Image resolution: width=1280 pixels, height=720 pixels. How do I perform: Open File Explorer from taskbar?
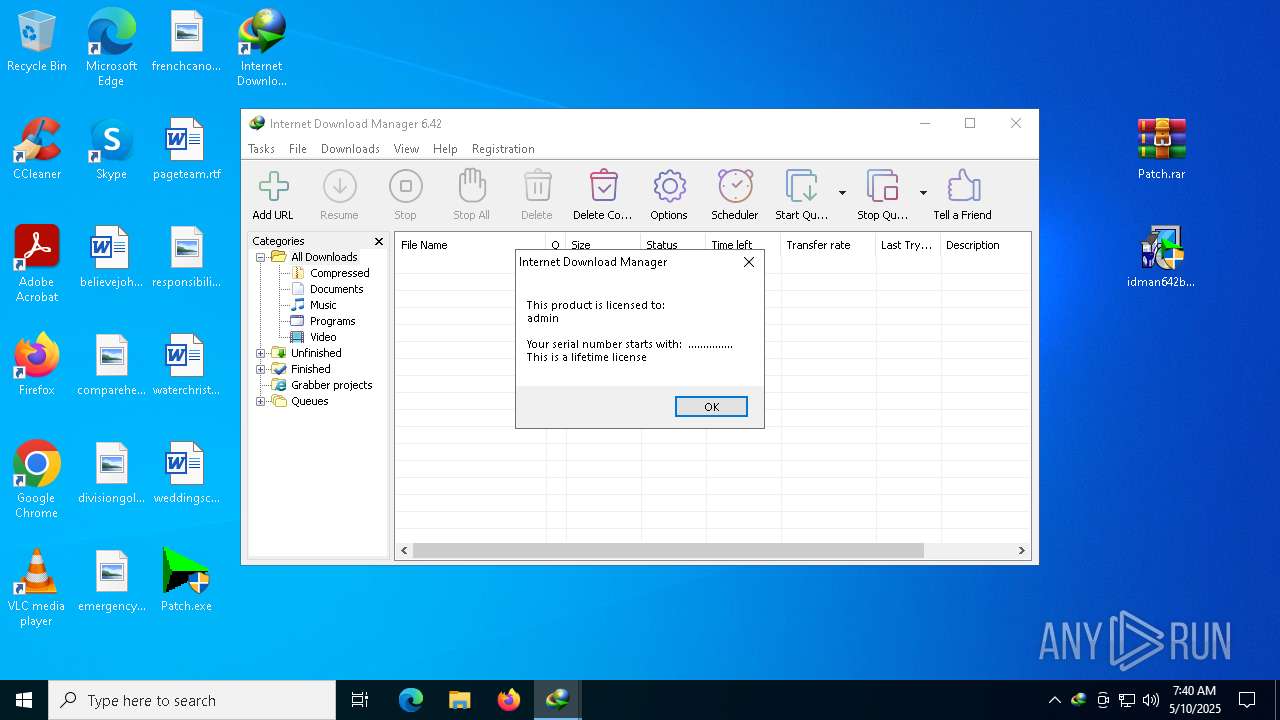coord(459,700)
